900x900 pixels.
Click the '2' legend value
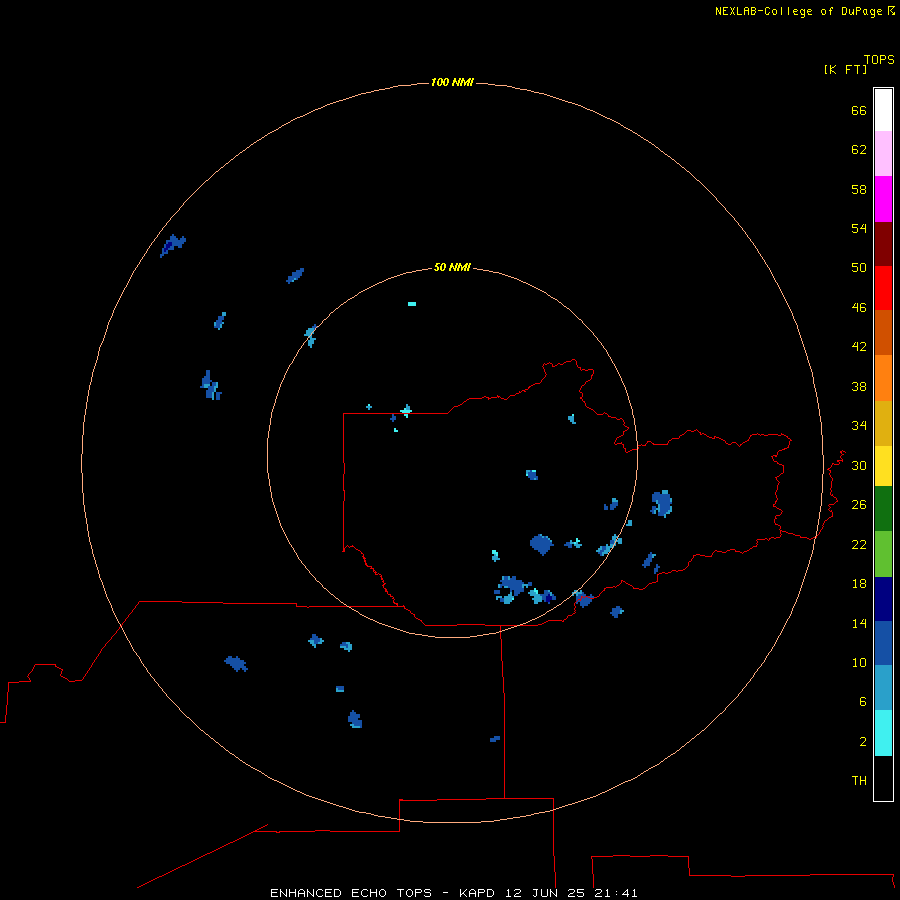pos(863,742)
